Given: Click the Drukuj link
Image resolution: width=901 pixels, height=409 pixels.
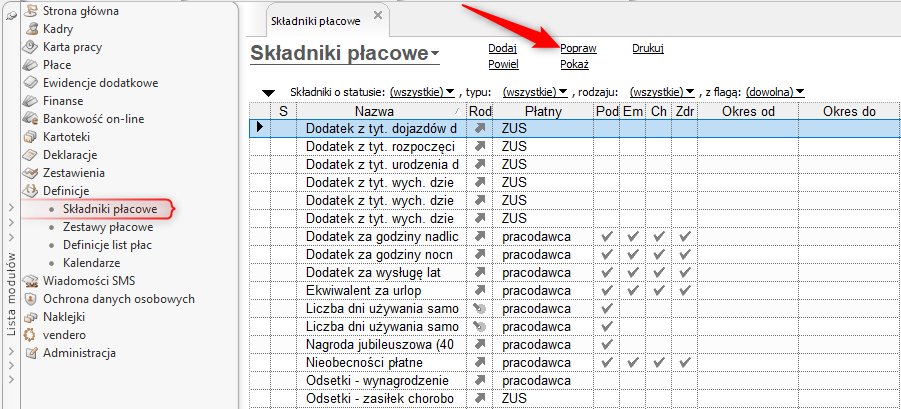Looking at the screenshot, I should click(x=648, y=48).
